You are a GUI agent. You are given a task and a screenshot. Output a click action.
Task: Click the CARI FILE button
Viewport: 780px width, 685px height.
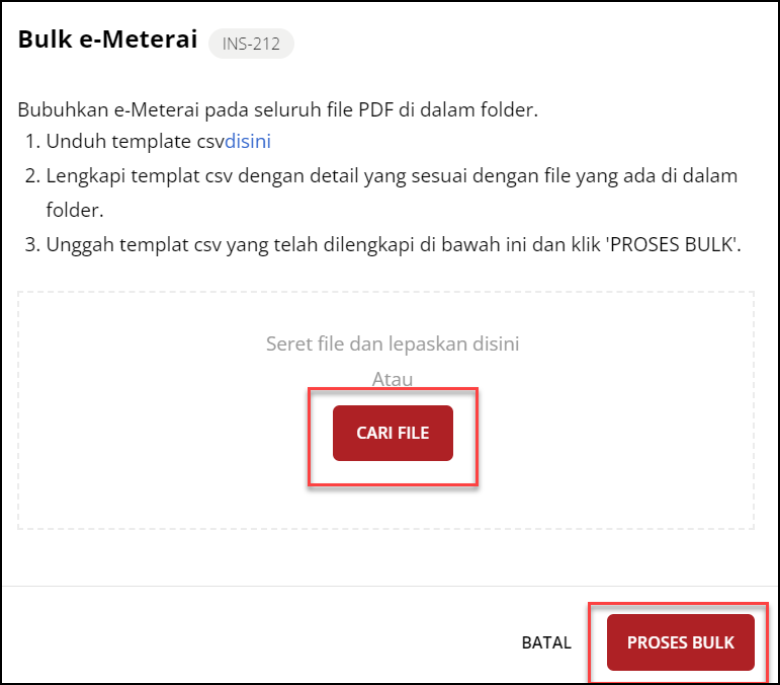[x=392, y=433]
